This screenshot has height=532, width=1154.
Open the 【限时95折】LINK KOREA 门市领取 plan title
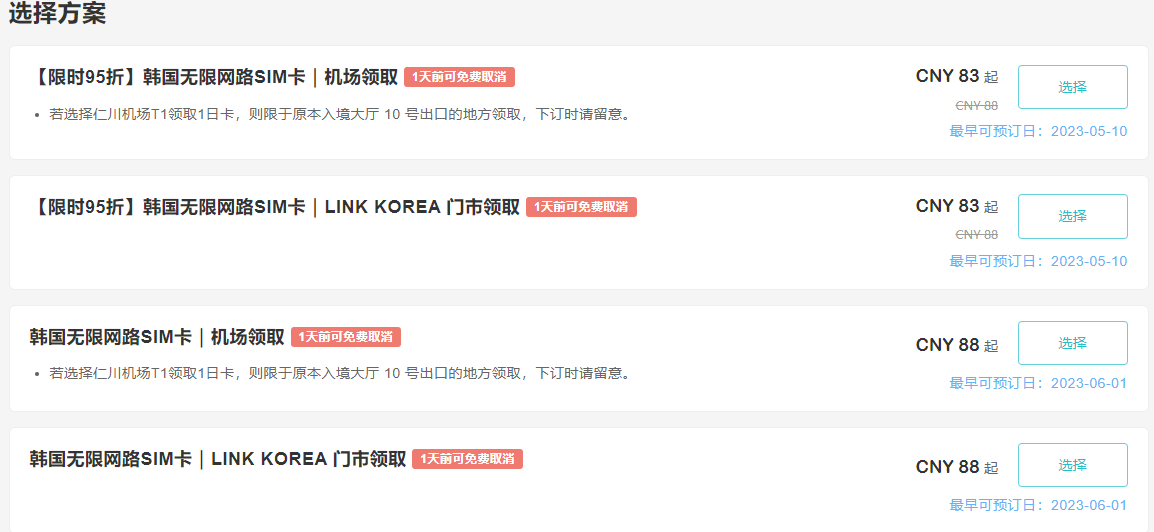(x=274, y=207)
